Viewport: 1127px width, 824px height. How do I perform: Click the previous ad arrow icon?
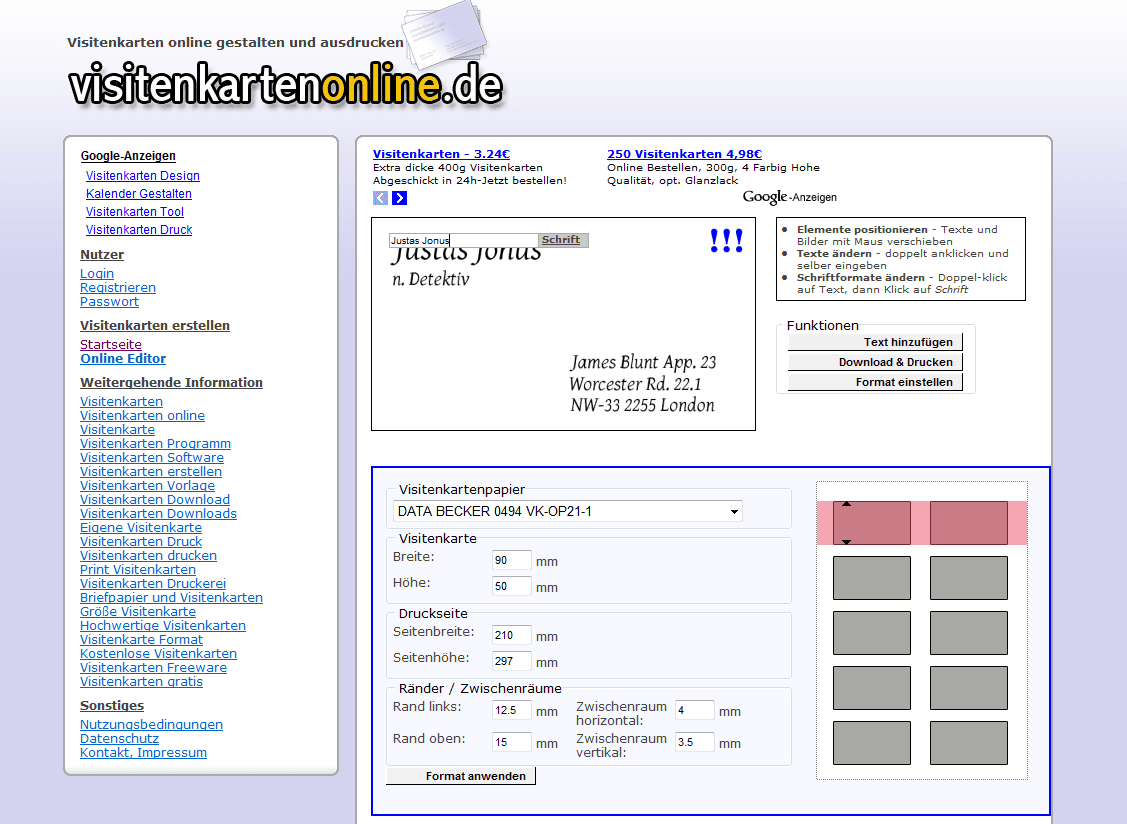point(380,198)
